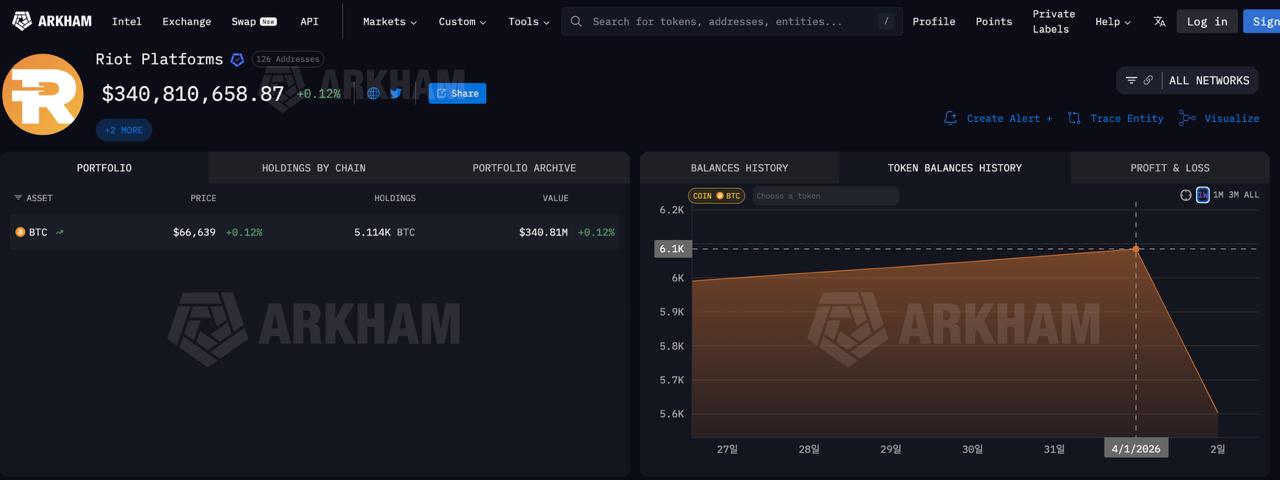Click the blue Share button
The image size is (1280, 480).
click(457, 93)
